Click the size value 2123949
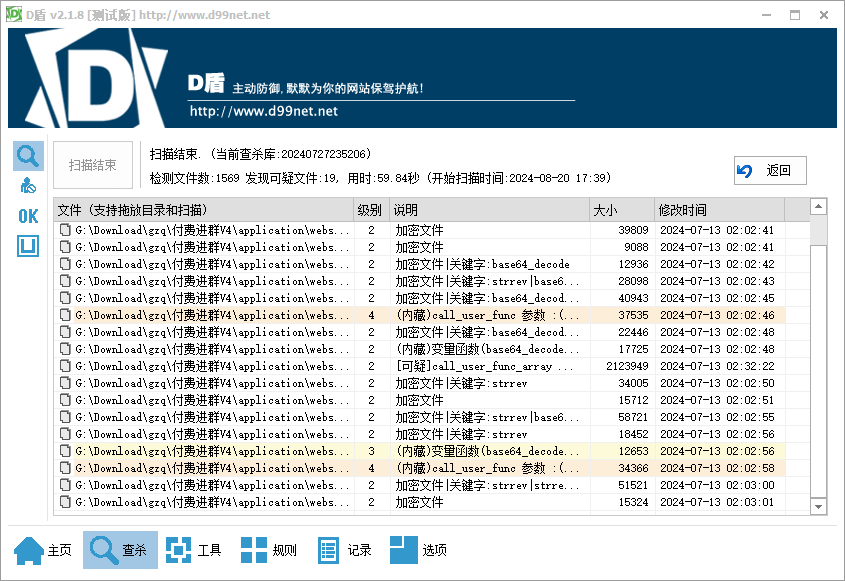Viewport: 845px width, 581px height. [x=627, y=366]
